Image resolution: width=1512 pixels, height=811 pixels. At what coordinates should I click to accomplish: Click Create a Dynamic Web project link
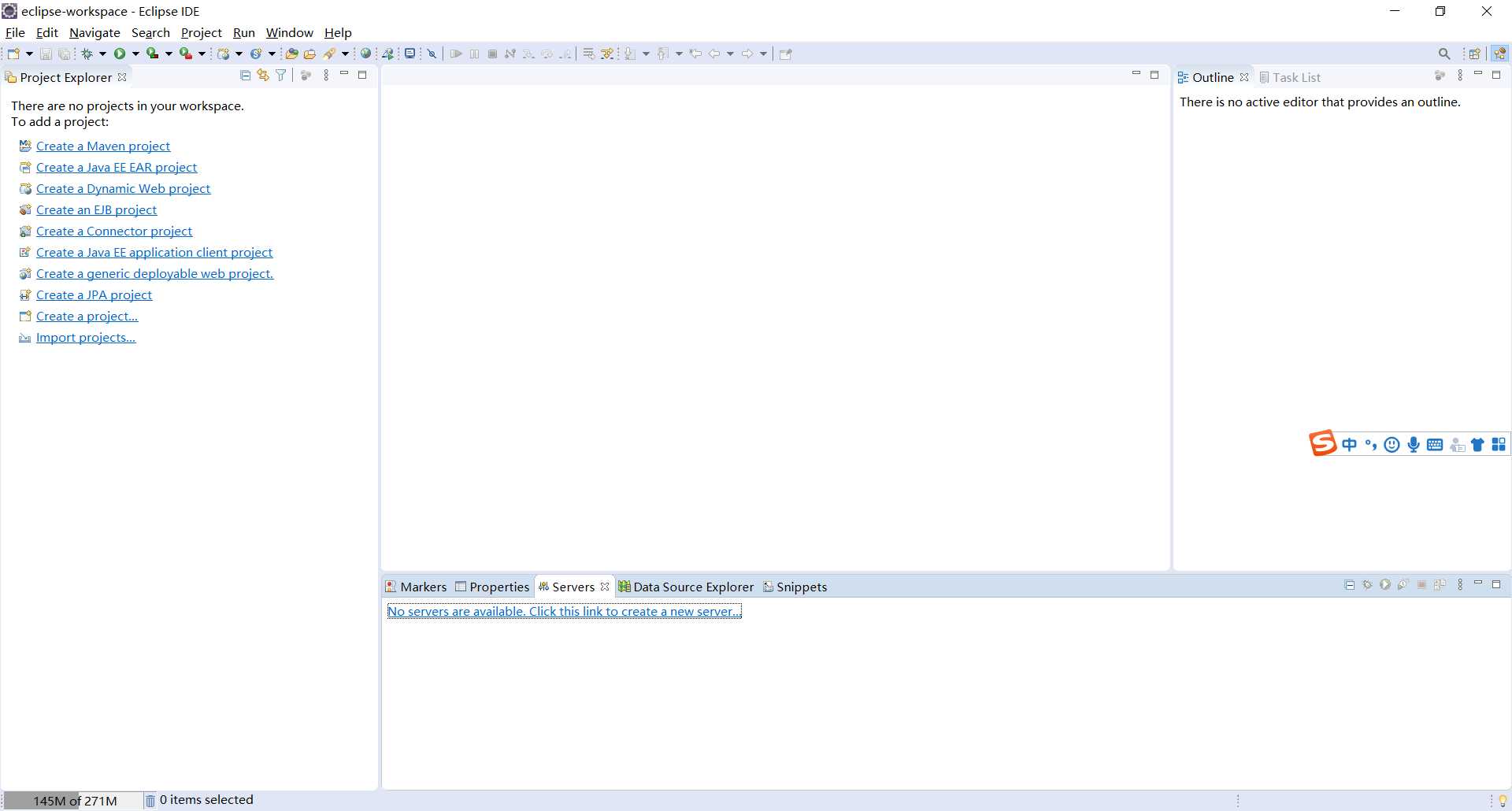[x=123, y=188]
